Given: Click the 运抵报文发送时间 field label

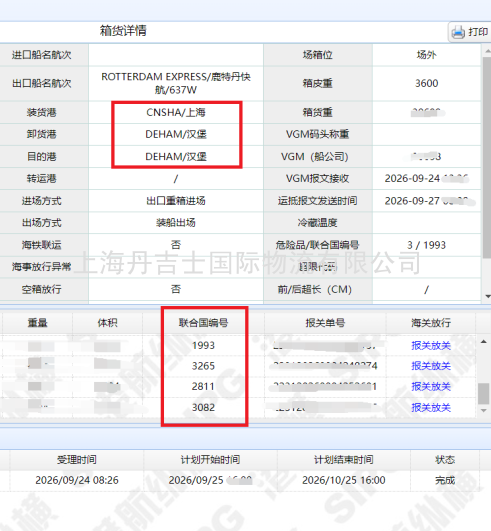Looking at the screenshot, I should click(x=318, y=201).
